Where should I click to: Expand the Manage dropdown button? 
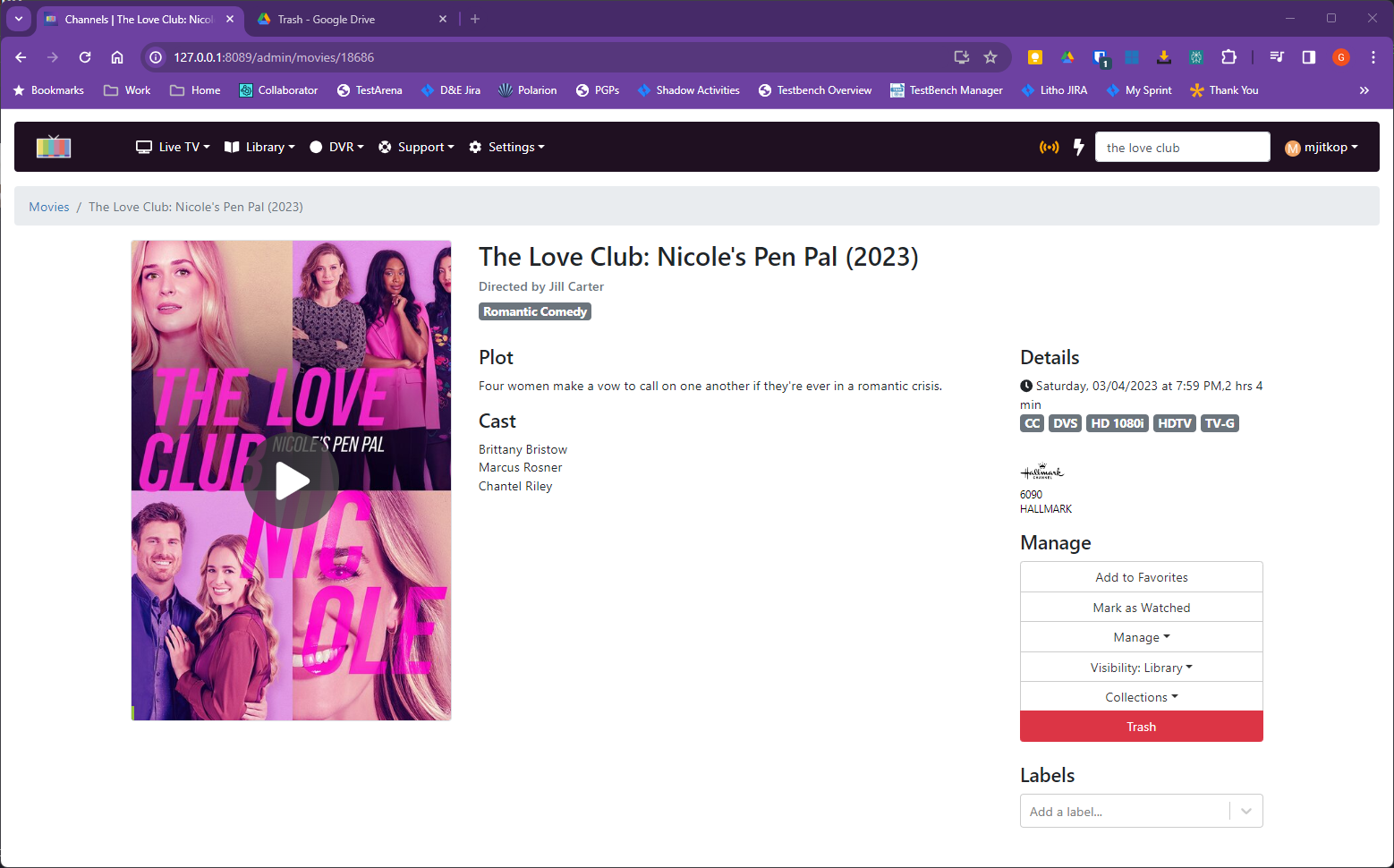[1141, 637]
